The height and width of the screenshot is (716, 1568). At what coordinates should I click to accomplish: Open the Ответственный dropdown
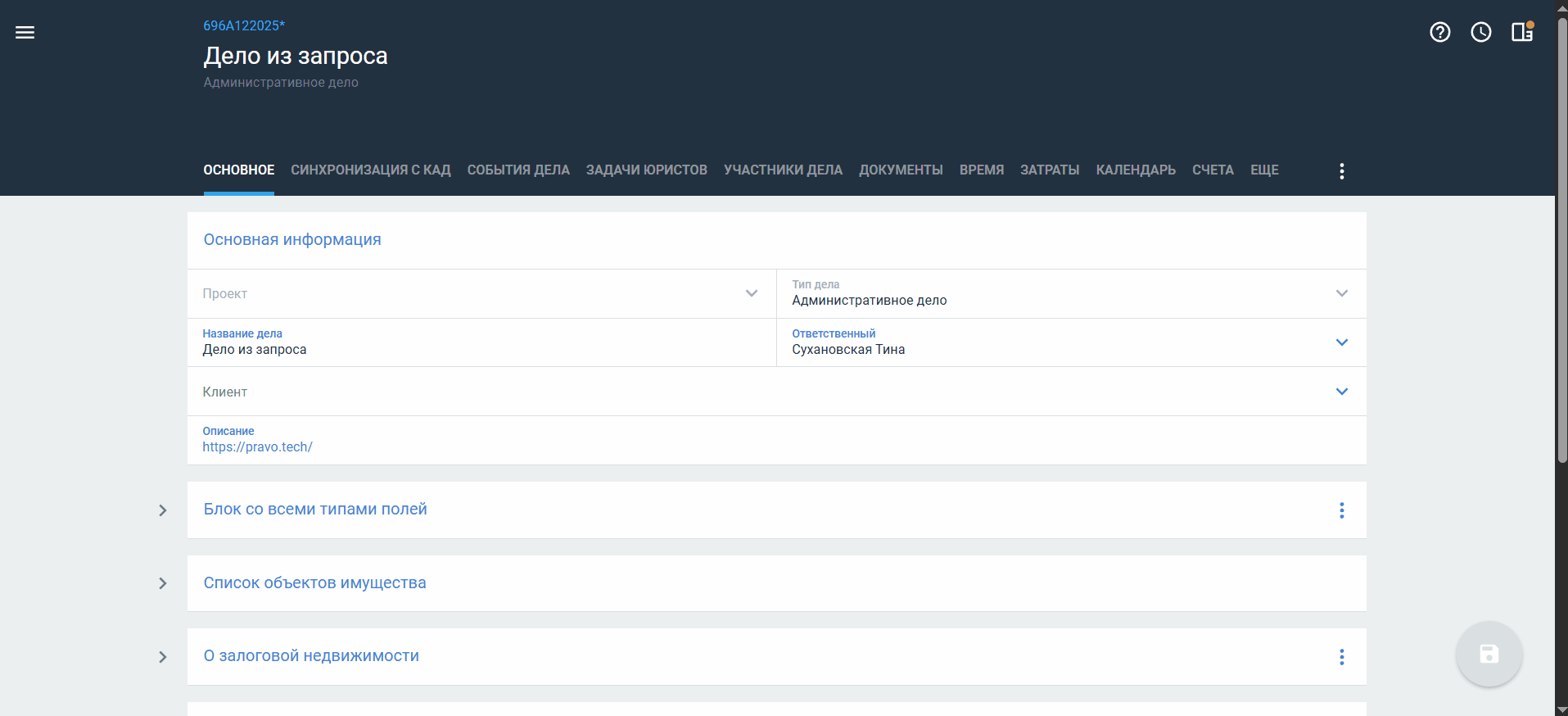click(1341, 342)
